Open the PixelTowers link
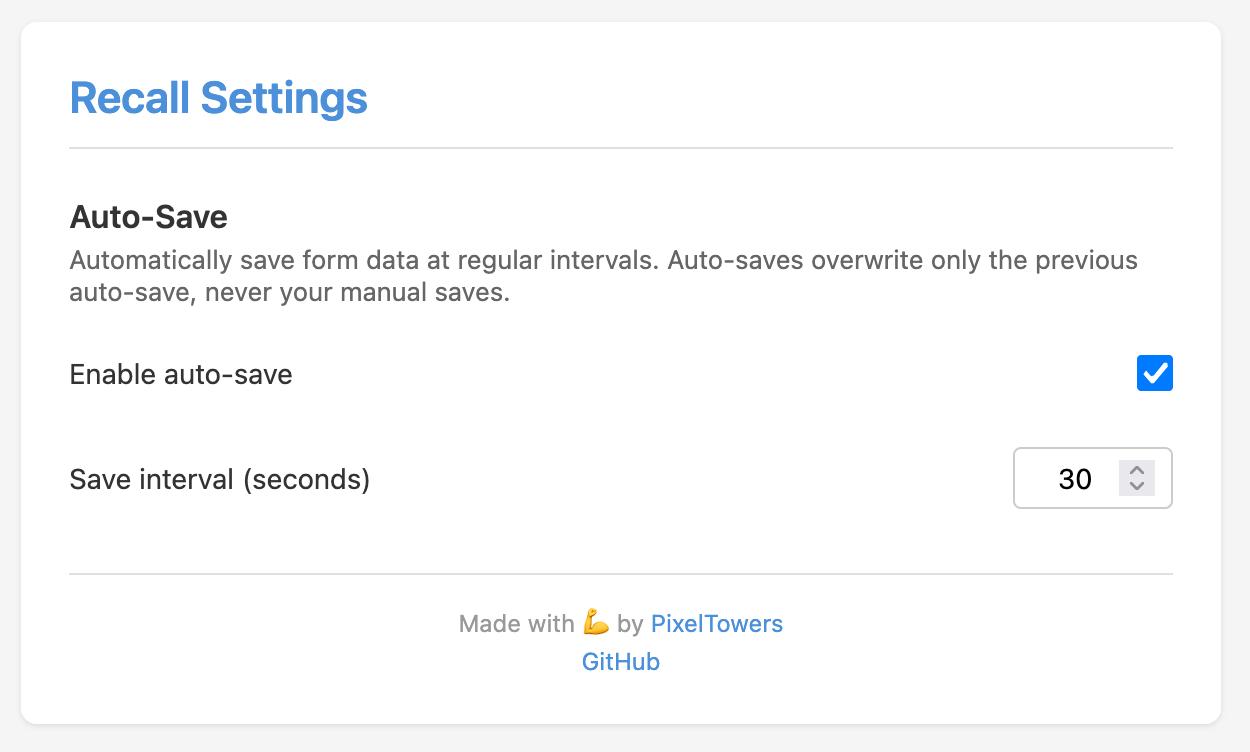Image resolution: width=1250 pixels, height=752 pixels. (x=717, y=623)
